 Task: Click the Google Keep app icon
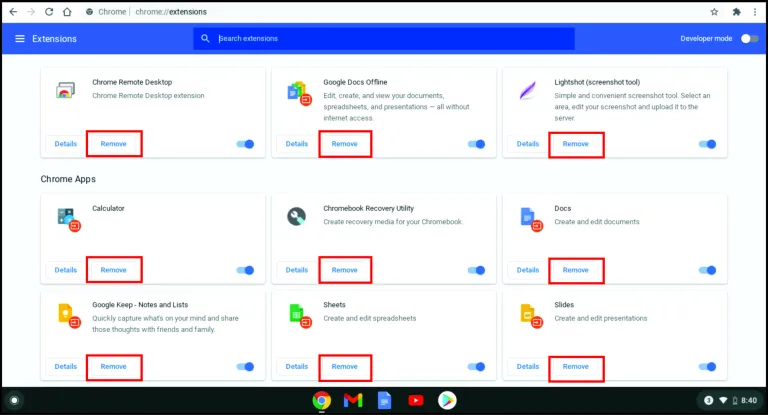point(68,316)
